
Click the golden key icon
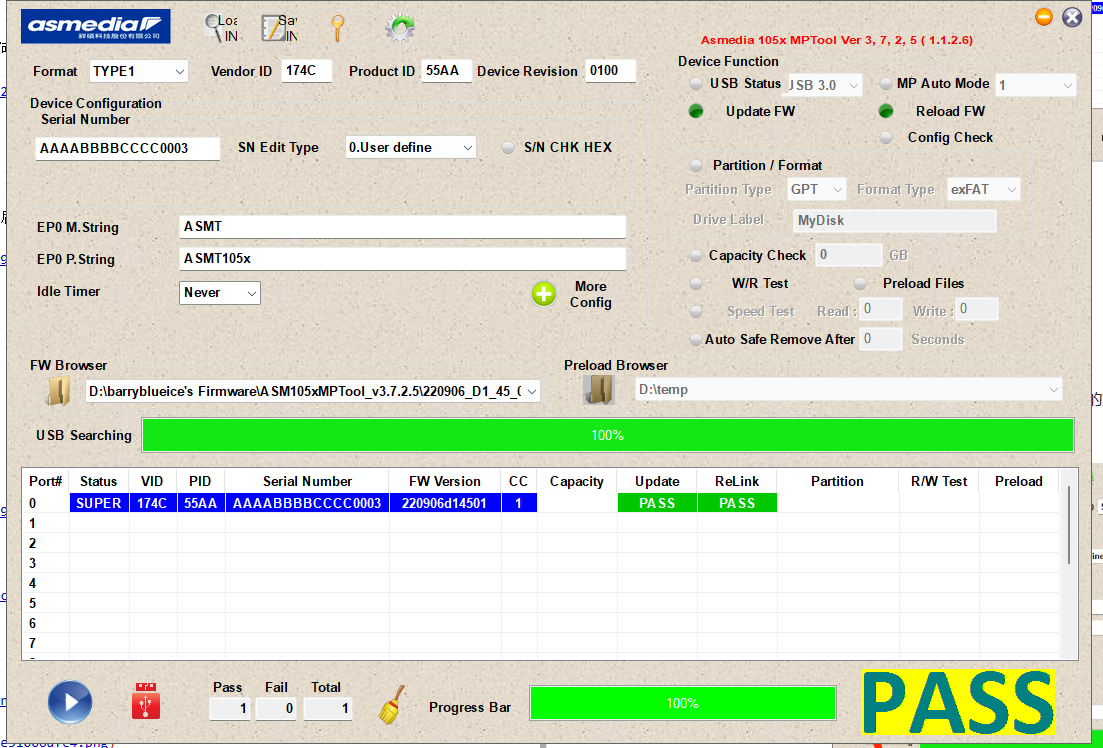pyautogui.click(x=338, y=28)
